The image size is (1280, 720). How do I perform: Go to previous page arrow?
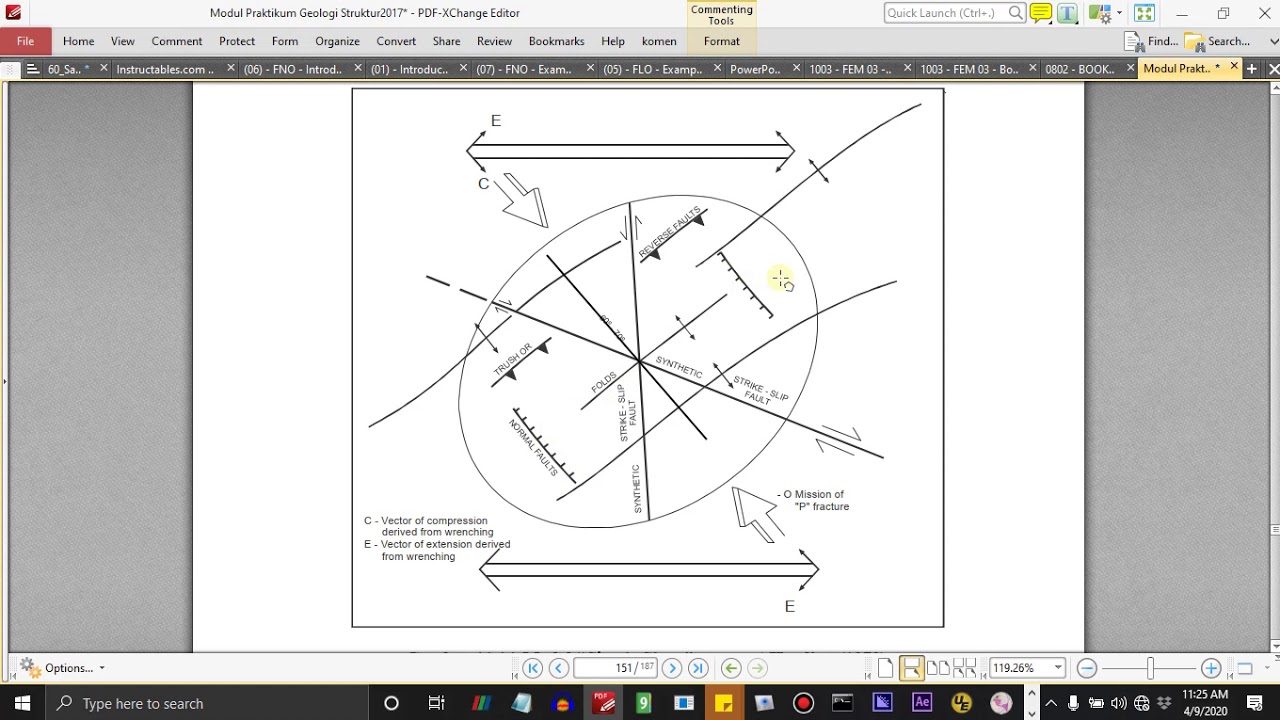[x=559, y=668]
